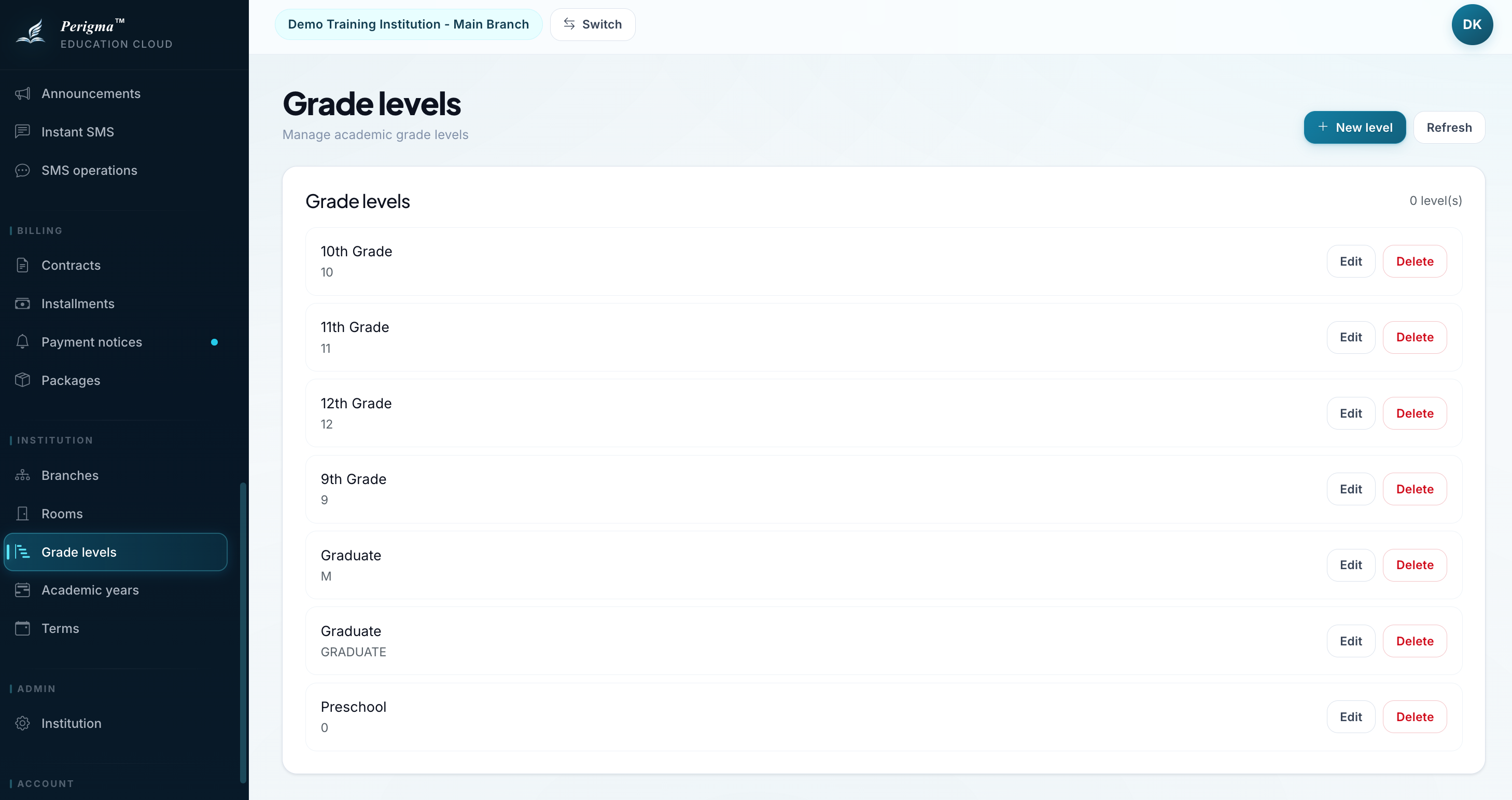
Task: Delete the Preschool grade level
Action: [x=1414, y=716]
